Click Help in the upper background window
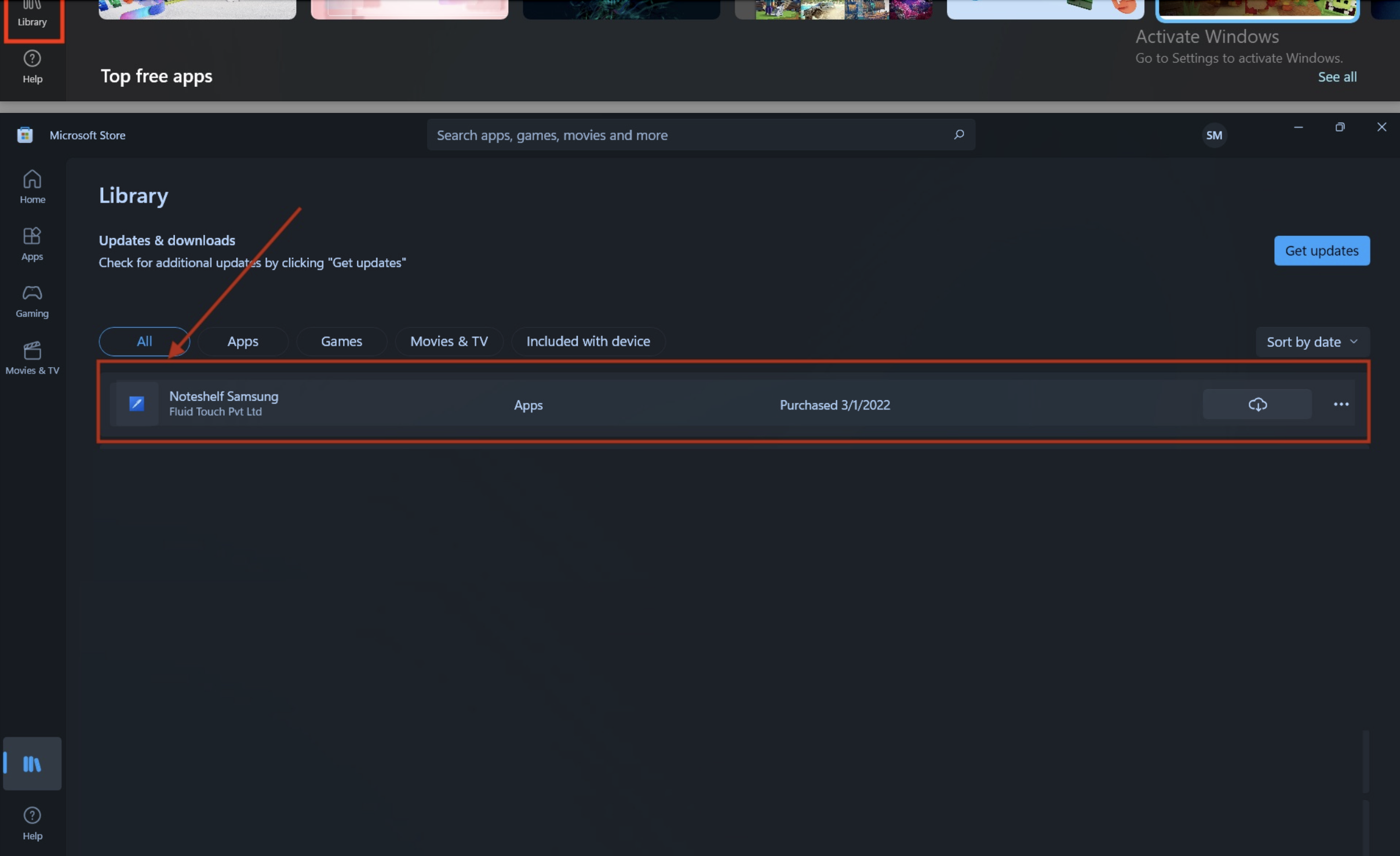The height and width of the screenshot is (856, 1400). 32,67
